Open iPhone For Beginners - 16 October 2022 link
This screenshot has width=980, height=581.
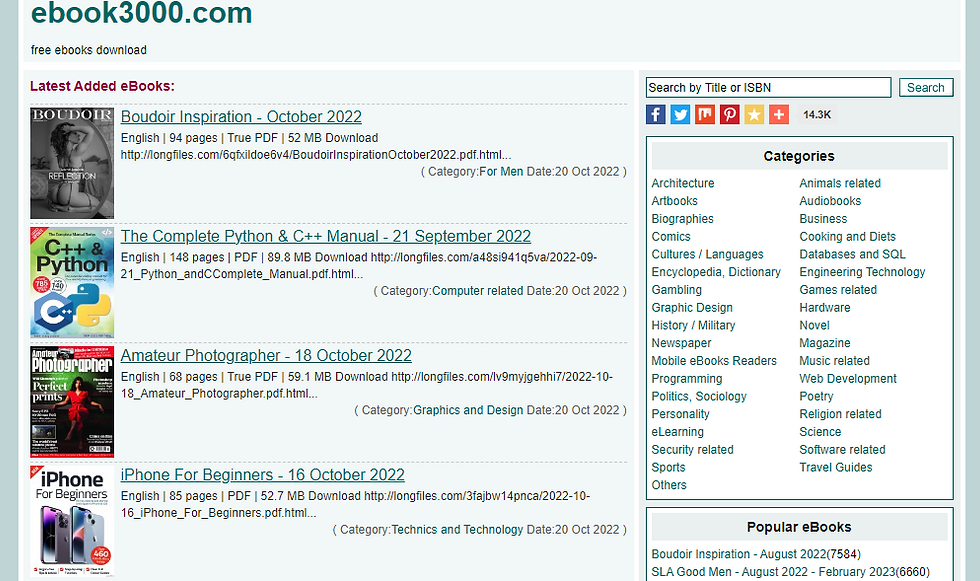(262, 475)
